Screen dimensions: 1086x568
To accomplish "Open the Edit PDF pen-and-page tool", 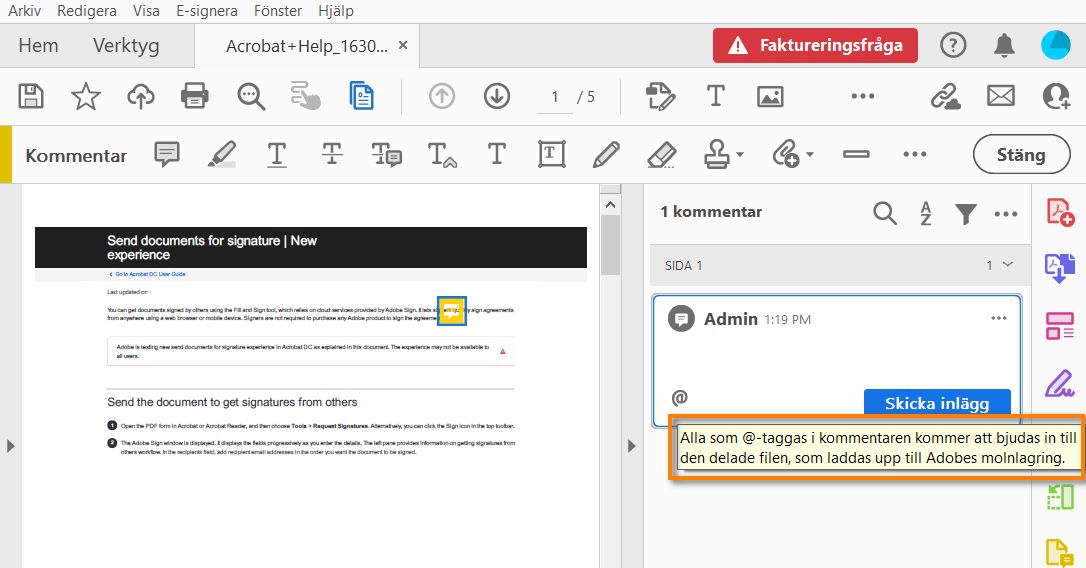I will [x=660, y=96].
